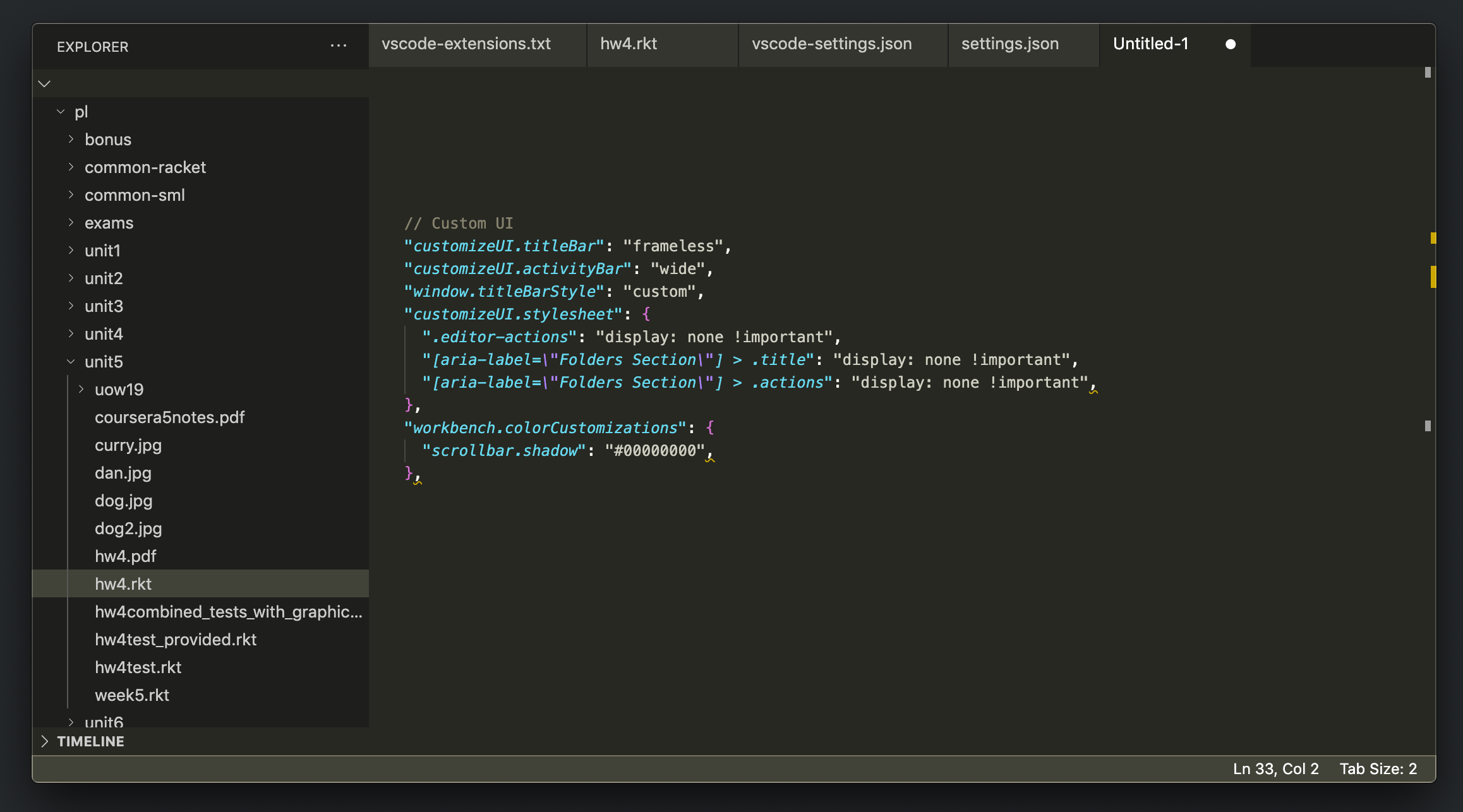Expand the uow19 subfolder chevron
This screenshot has height=812, width=1463.
click(x=81, y=389)
